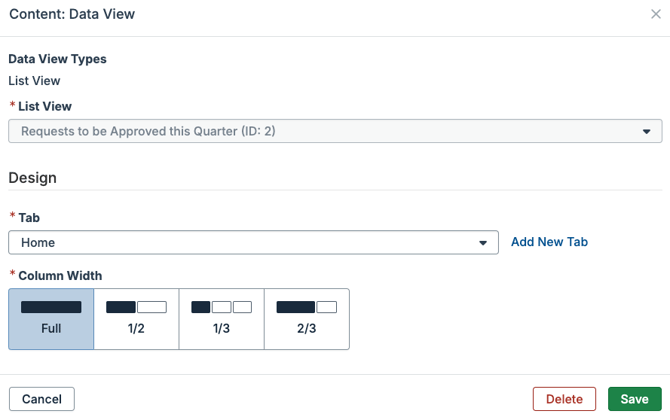Click the one-third column bar icon

[x=221, y=307]
